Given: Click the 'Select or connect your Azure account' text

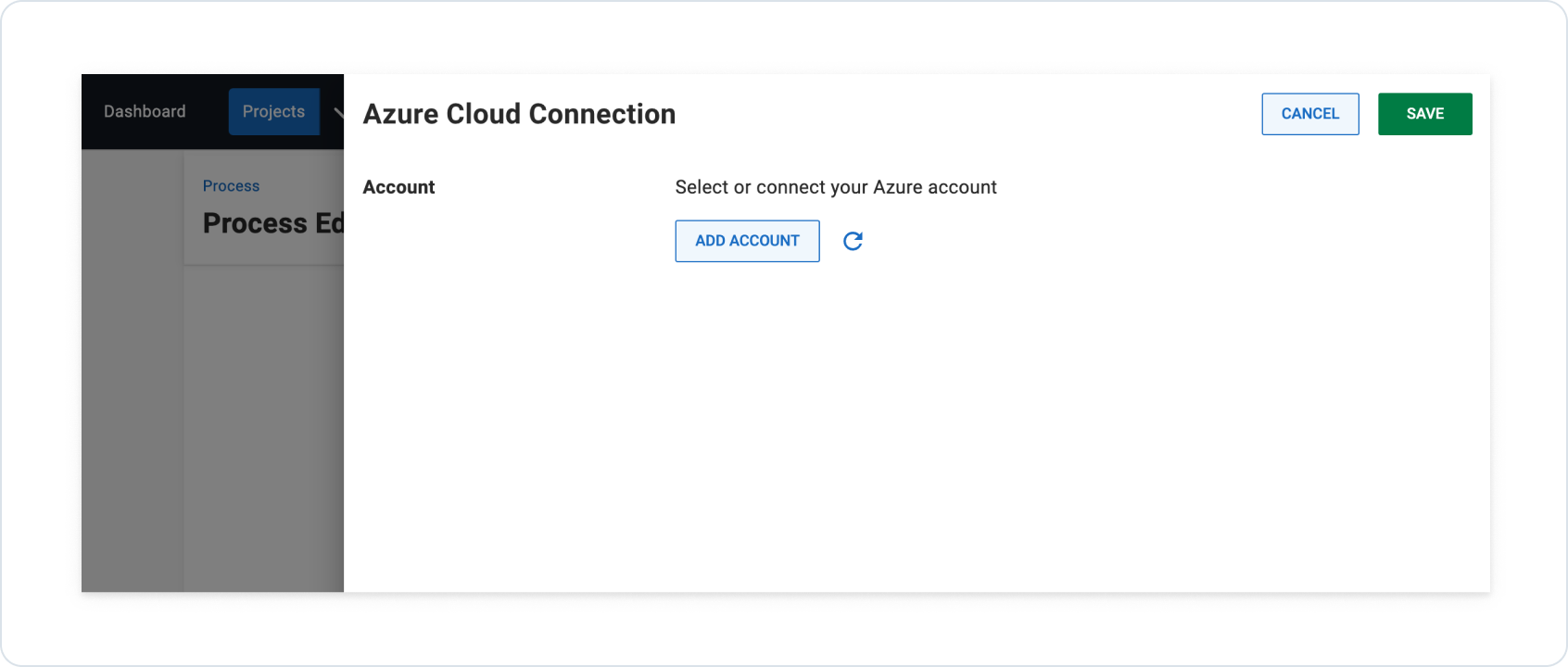Looking at the screenshot, I should coord(835,187).
